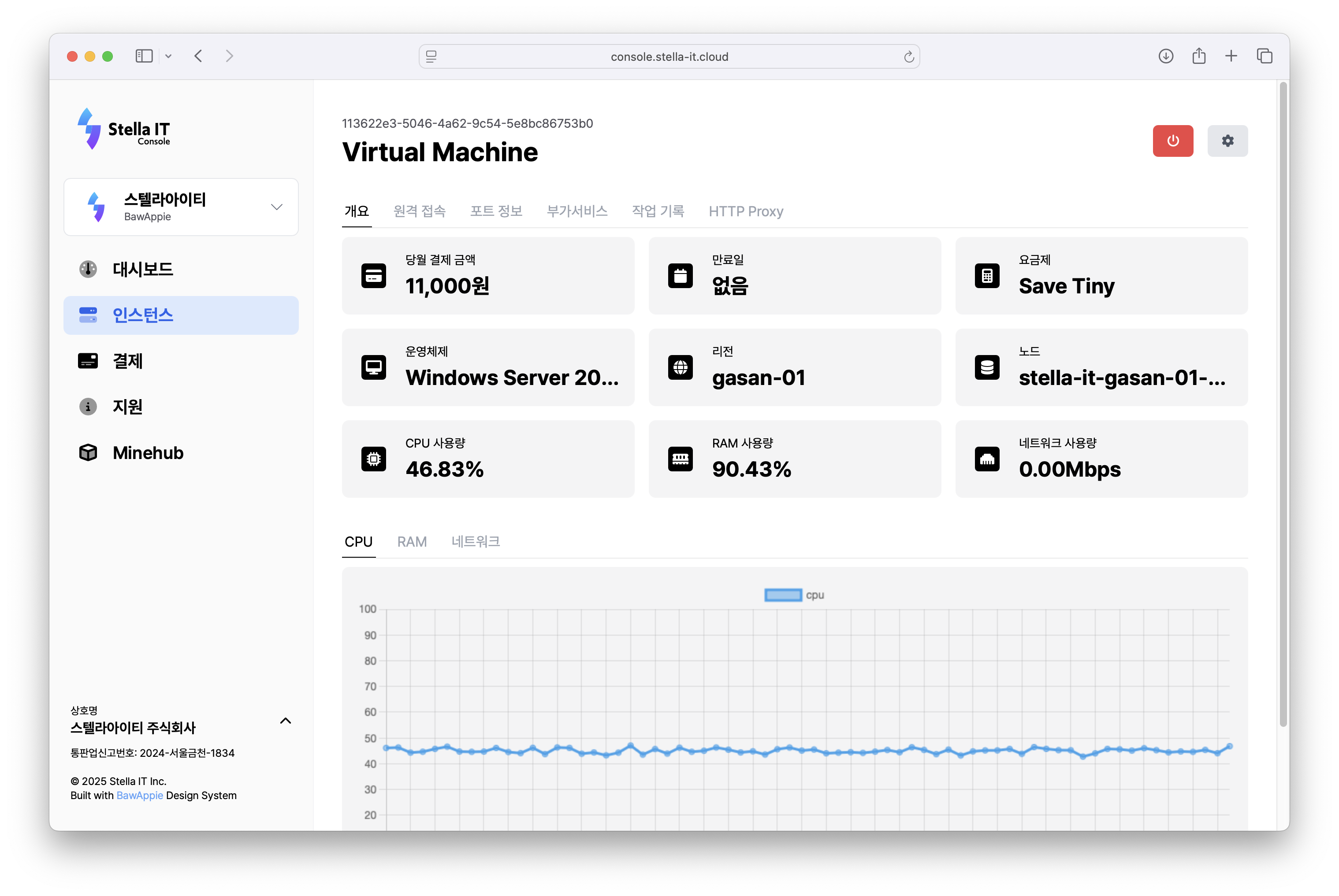The image size is (1339, 896).
Task: Expand the 스텔라아이티 organization dropdown
Action: [x=277, y=207]
